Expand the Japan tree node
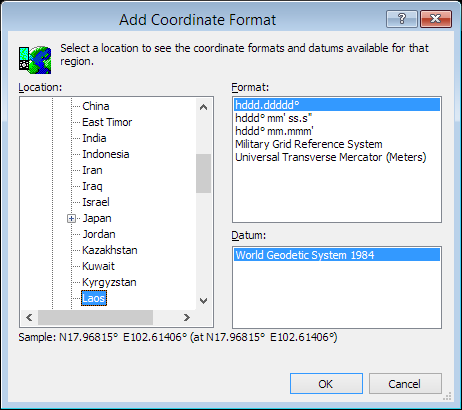Image resolution: width=462 pixels, height=410 pixels. point(71,218)
